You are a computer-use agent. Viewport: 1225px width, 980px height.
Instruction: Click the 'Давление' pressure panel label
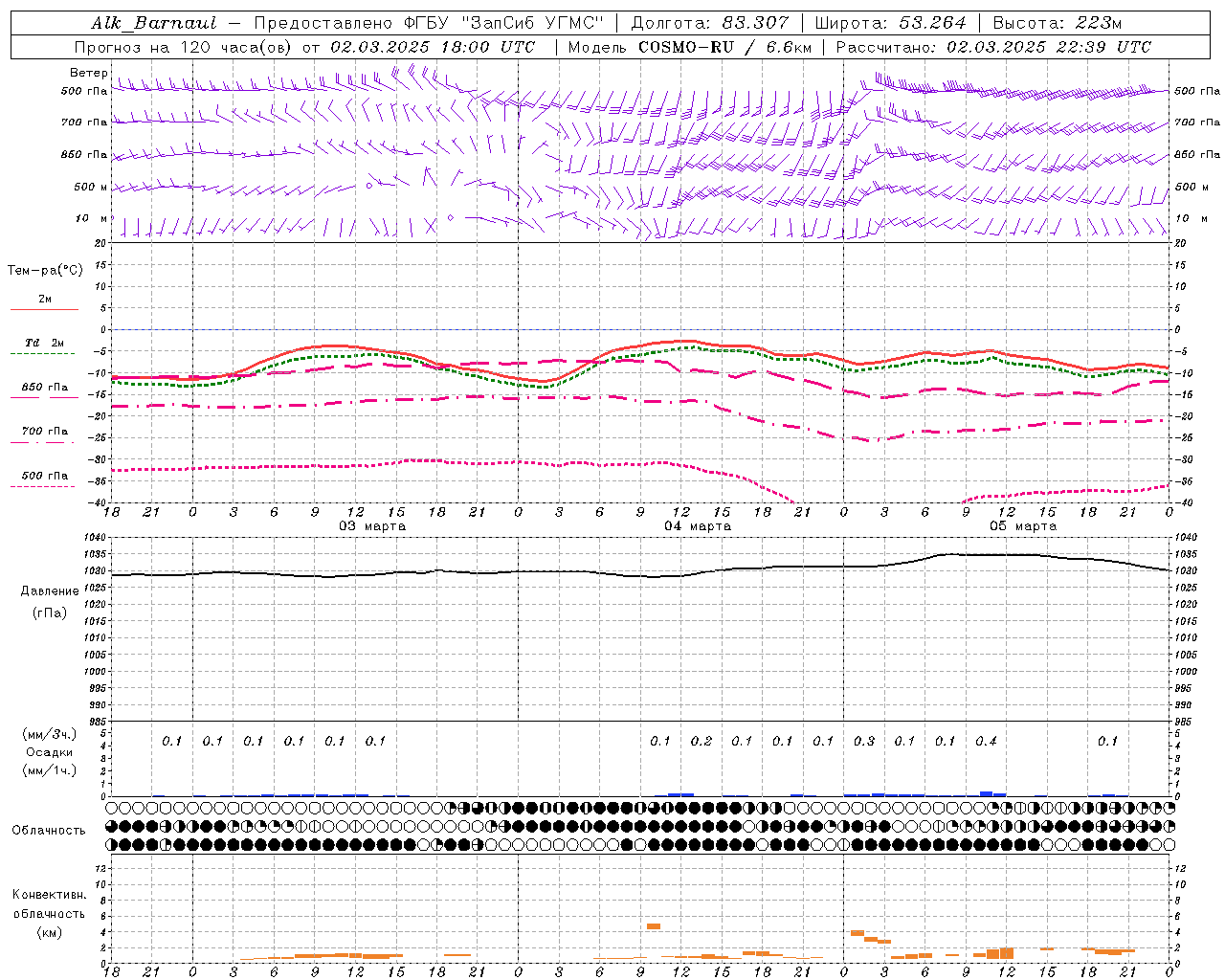pyautogui.click(x=50, y=591)
